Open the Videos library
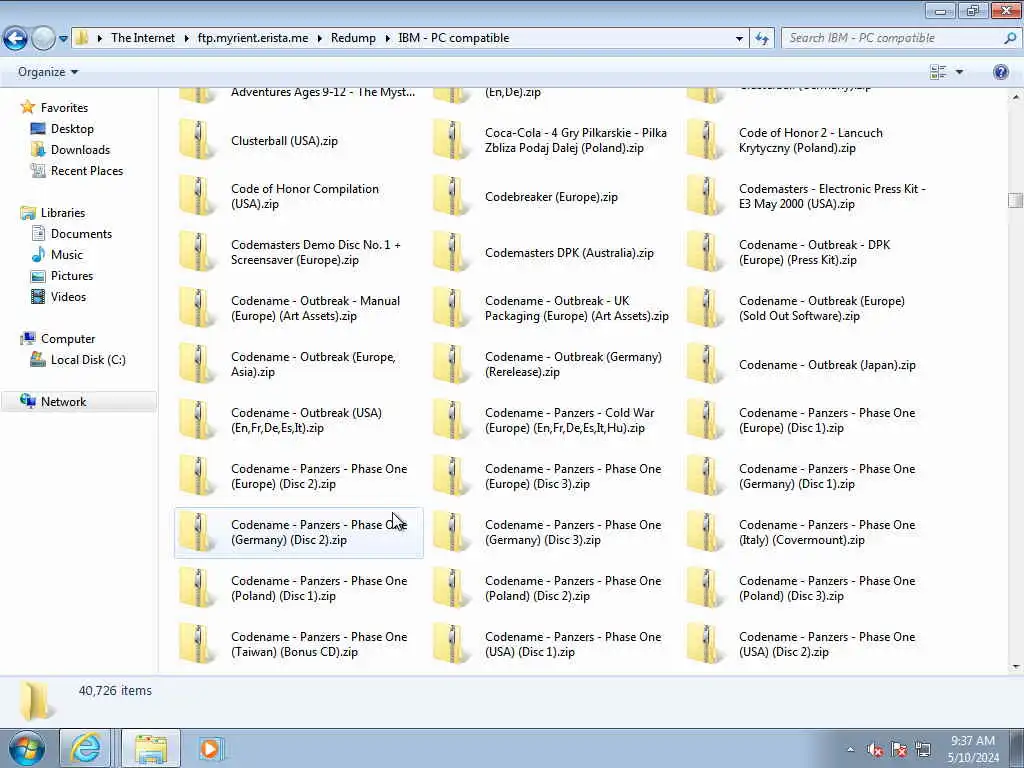 [x=68, y=296]
